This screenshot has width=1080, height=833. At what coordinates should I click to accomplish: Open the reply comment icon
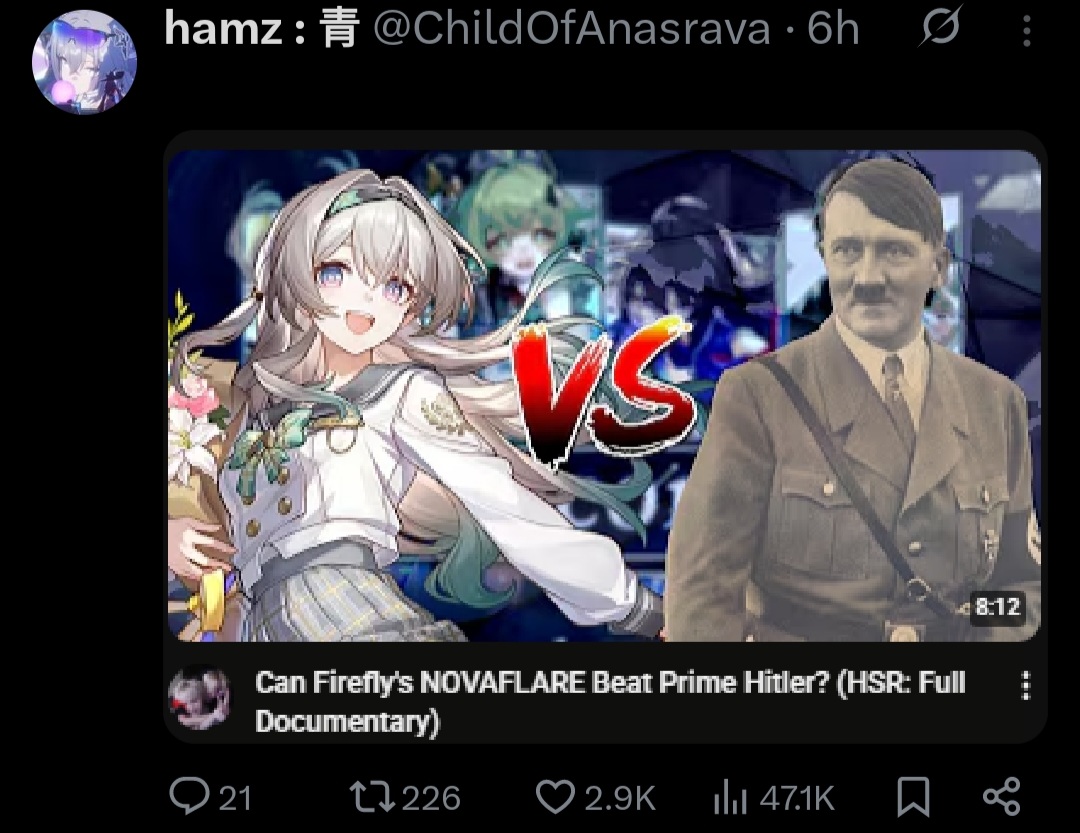pyautogui.click(x=189, y=796)
